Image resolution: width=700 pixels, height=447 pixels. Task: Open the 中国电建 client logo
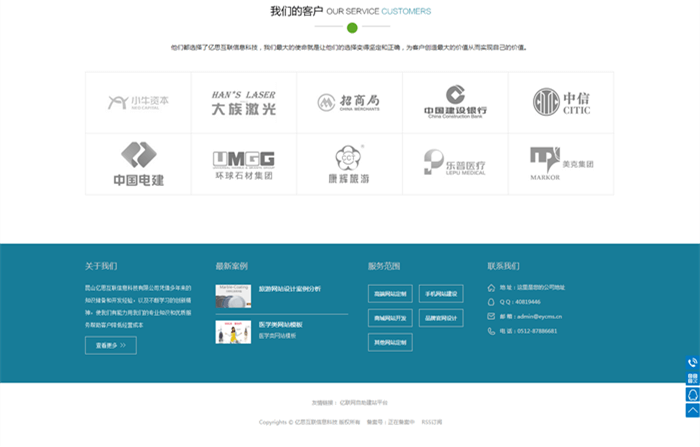click(138, 164)
